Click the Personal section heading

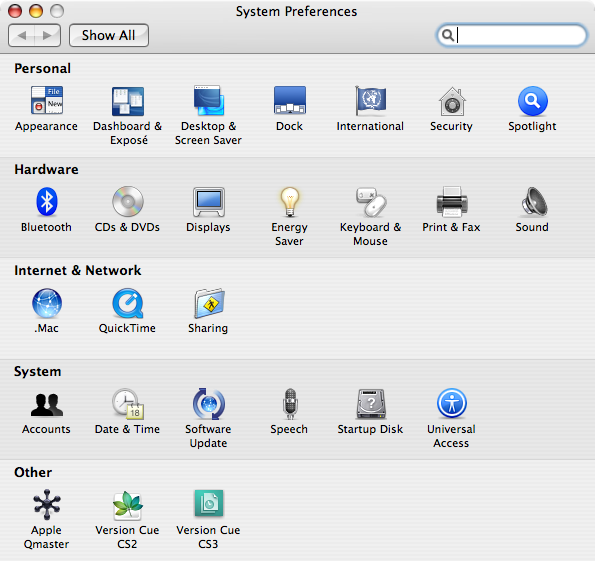click(42, 68)
